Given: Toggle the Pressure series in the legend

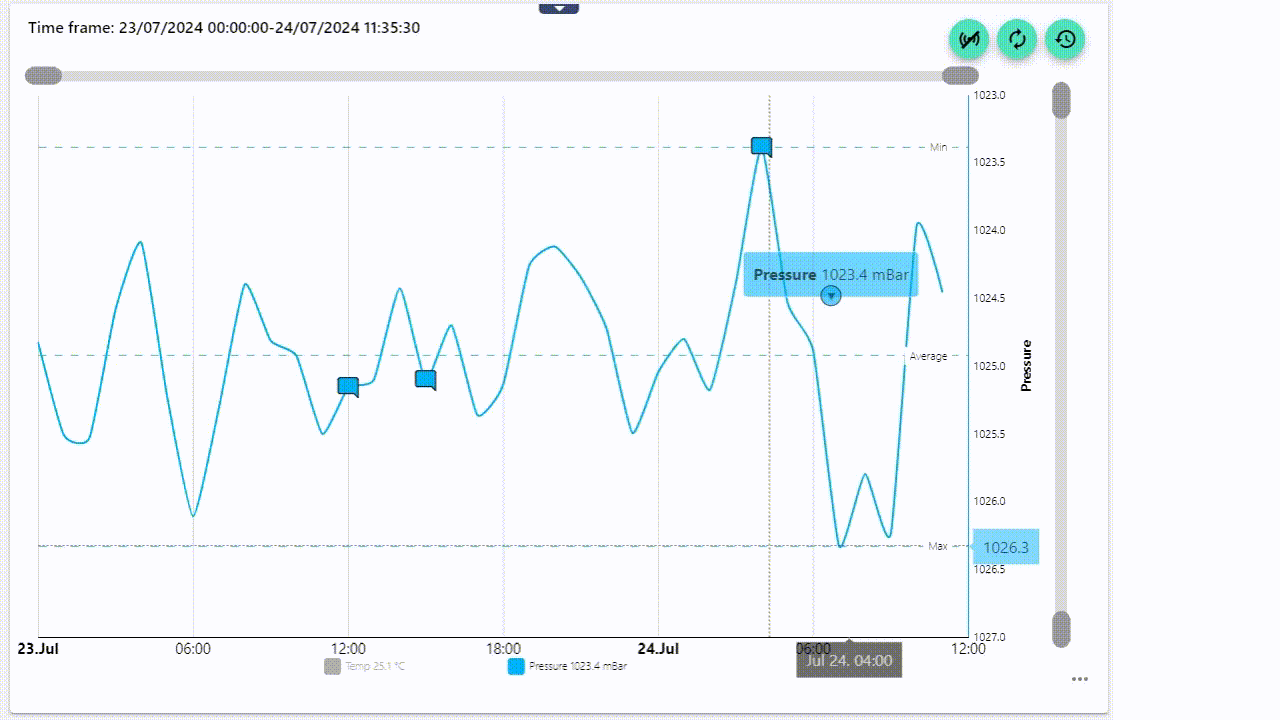Looking at the screenshot, I should pos(577,666).
